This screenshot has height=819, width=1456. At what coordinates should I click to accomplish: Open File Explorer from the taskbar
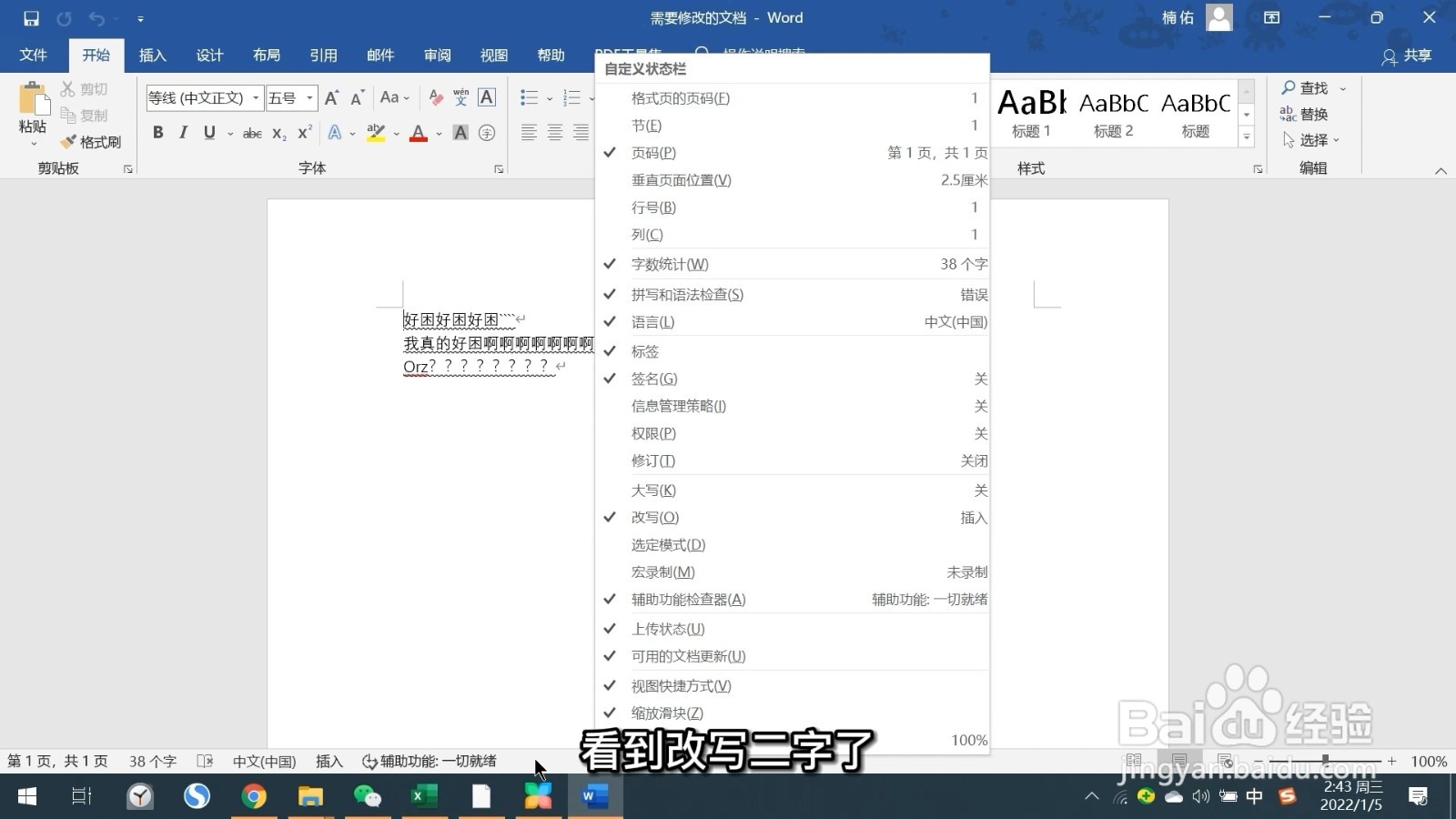click(x=310, y=796)
